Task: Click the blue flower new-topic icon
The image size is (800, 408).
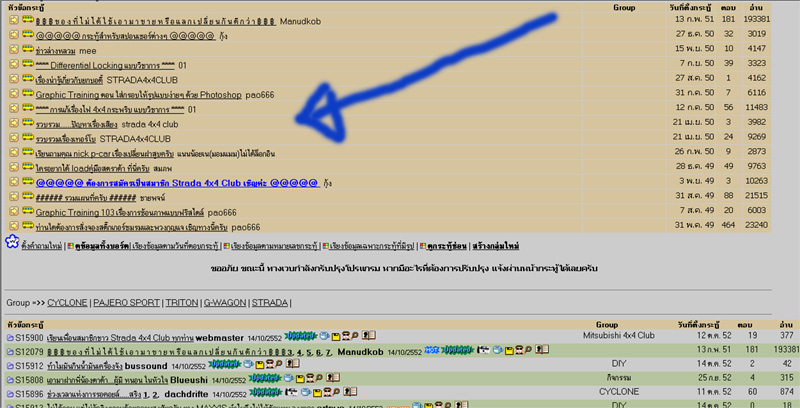Action: tap(12, 242)
